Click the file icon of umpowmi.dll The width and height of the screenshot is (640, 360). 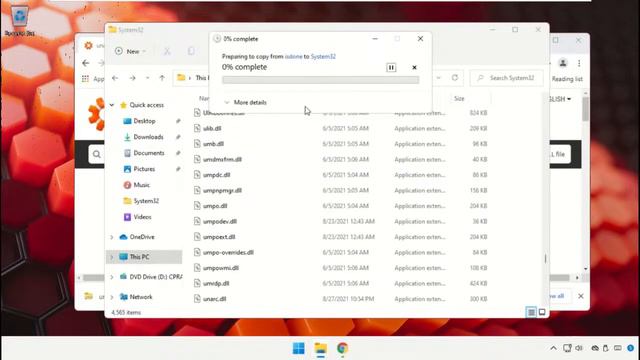click(197, 268)
